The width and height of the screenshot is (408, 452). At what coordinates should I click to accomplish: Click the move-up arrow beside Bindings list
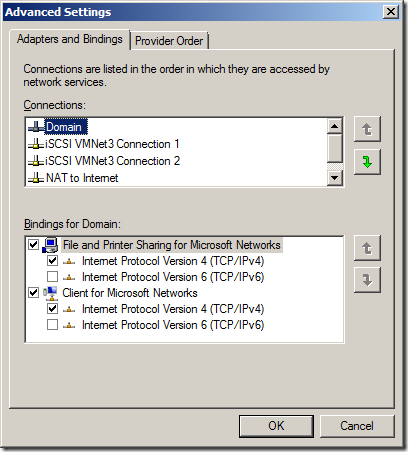pos(367,248)
